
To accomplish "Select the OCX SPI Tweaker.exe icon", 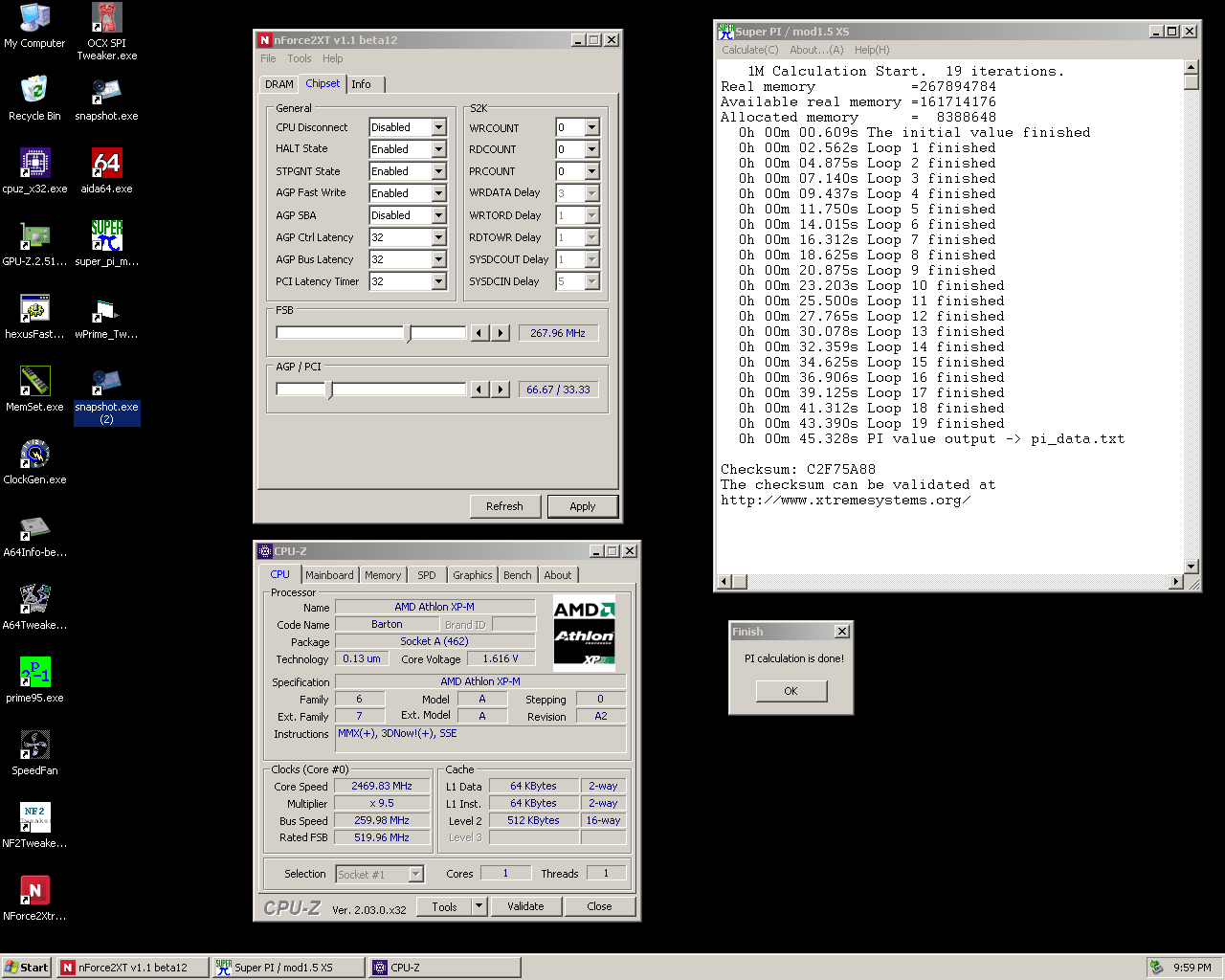I will [106, 18].
